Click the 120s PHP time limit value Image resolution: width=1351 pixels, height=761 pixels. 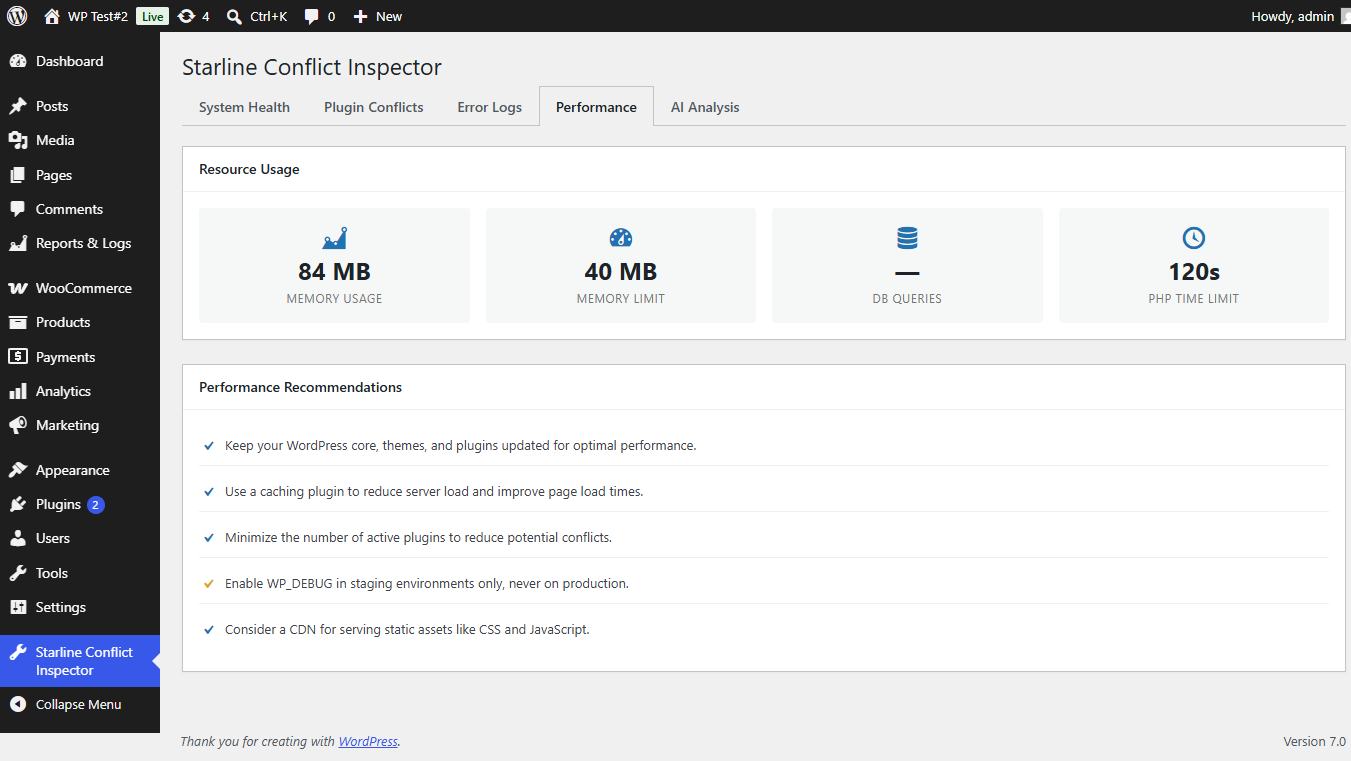tap(1194, 271)
